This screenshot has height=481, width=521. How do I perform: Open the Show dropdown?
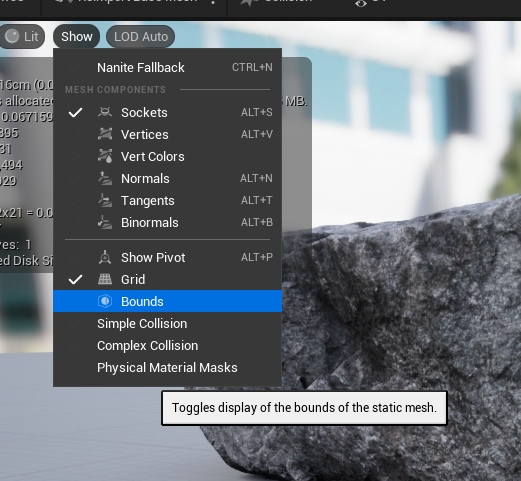pos(76,36)
